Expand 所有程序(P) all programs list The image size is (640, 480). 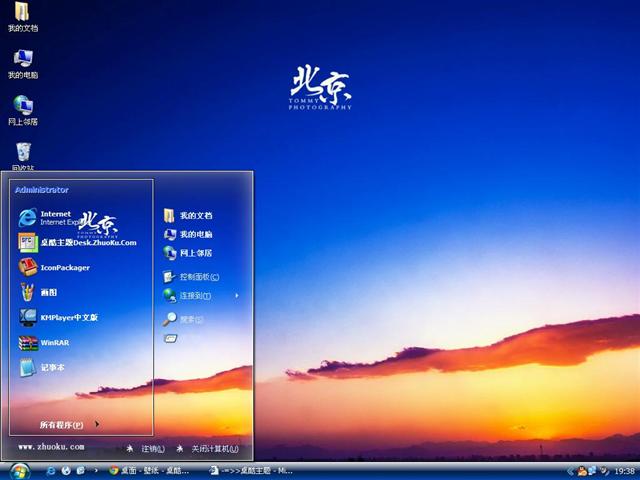tap(69, 424)
